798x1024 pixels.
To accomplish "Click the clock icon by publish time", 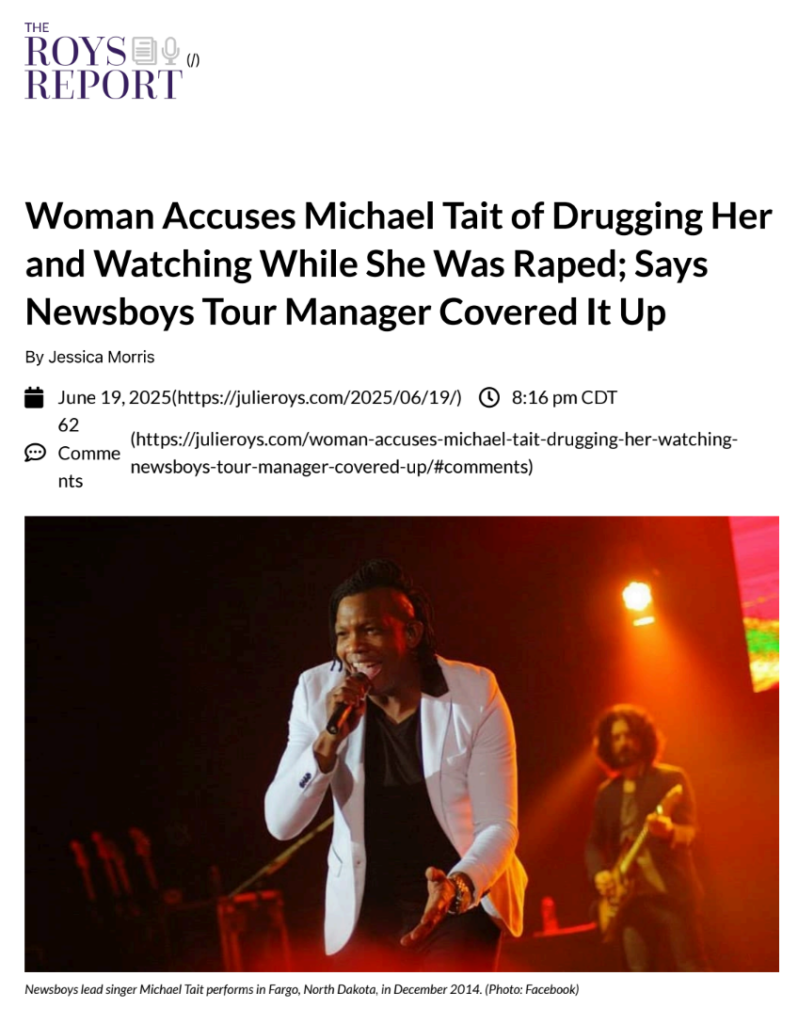I will (x=489, y=397).
